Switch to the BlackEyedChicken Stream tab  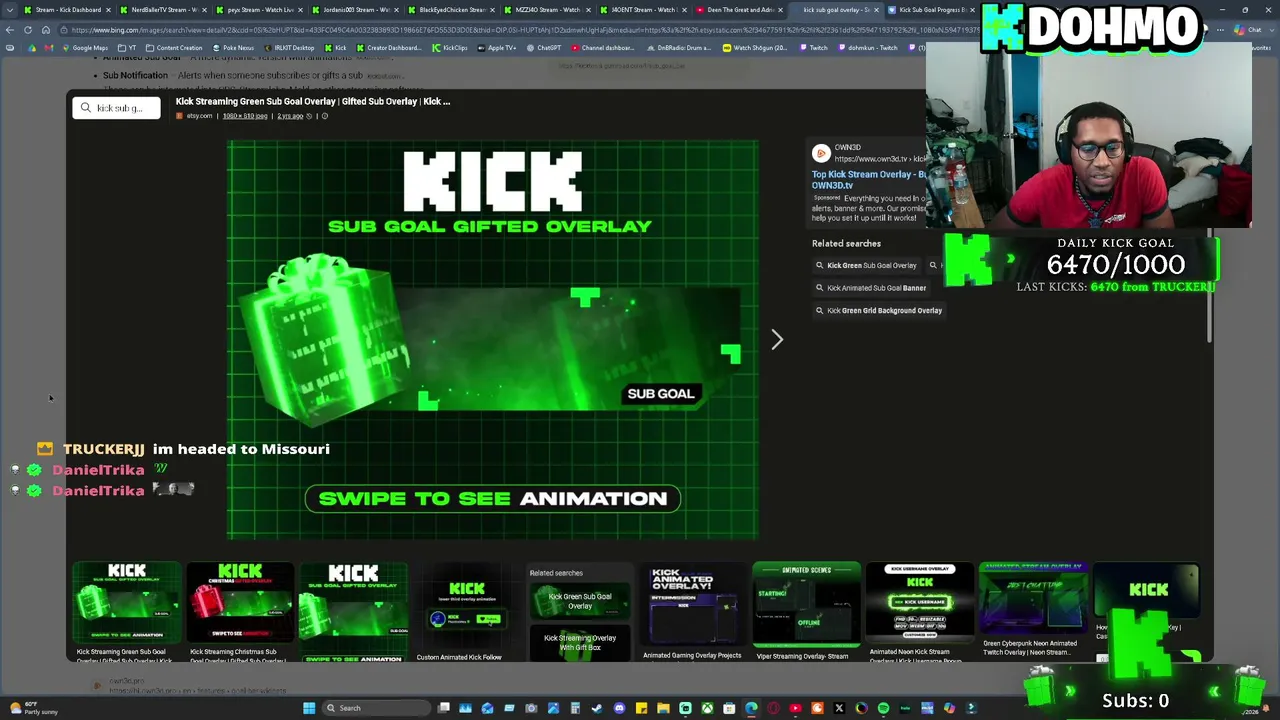tap(451, 10)
